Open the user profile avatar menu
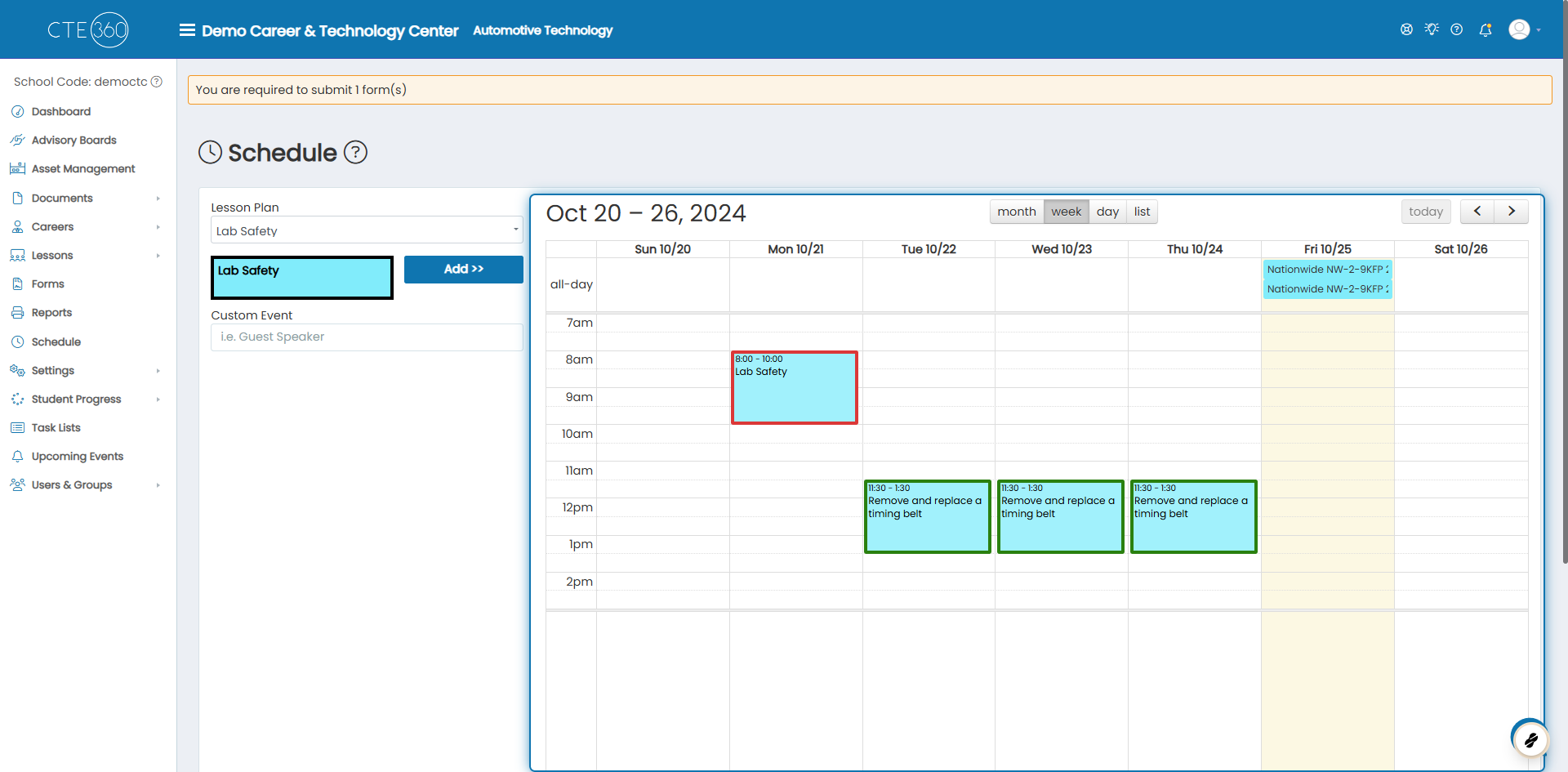The height and width of the screenshot is (772, 1568). click(x=1519, y=29)
